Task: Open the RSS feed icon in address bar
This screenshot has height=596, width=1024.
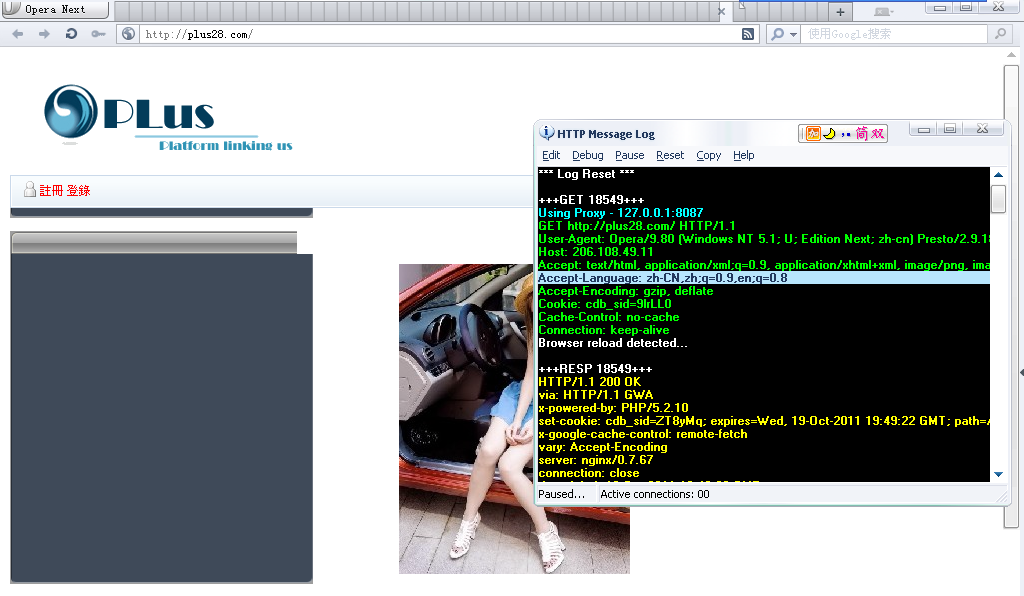Action: coord(748,33)
